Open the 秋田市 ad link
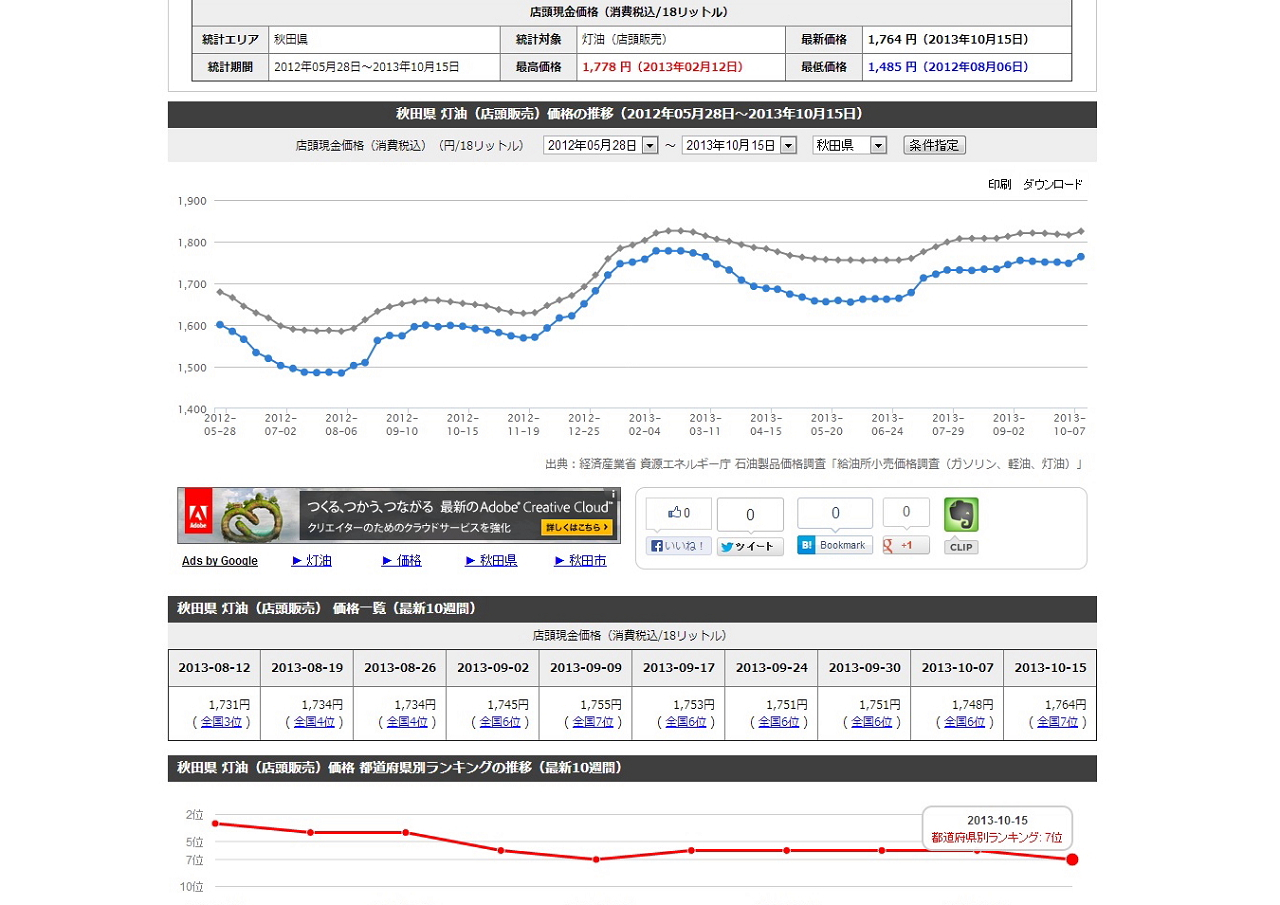Viewport: 1280px width, 905px height. point(580,561)
